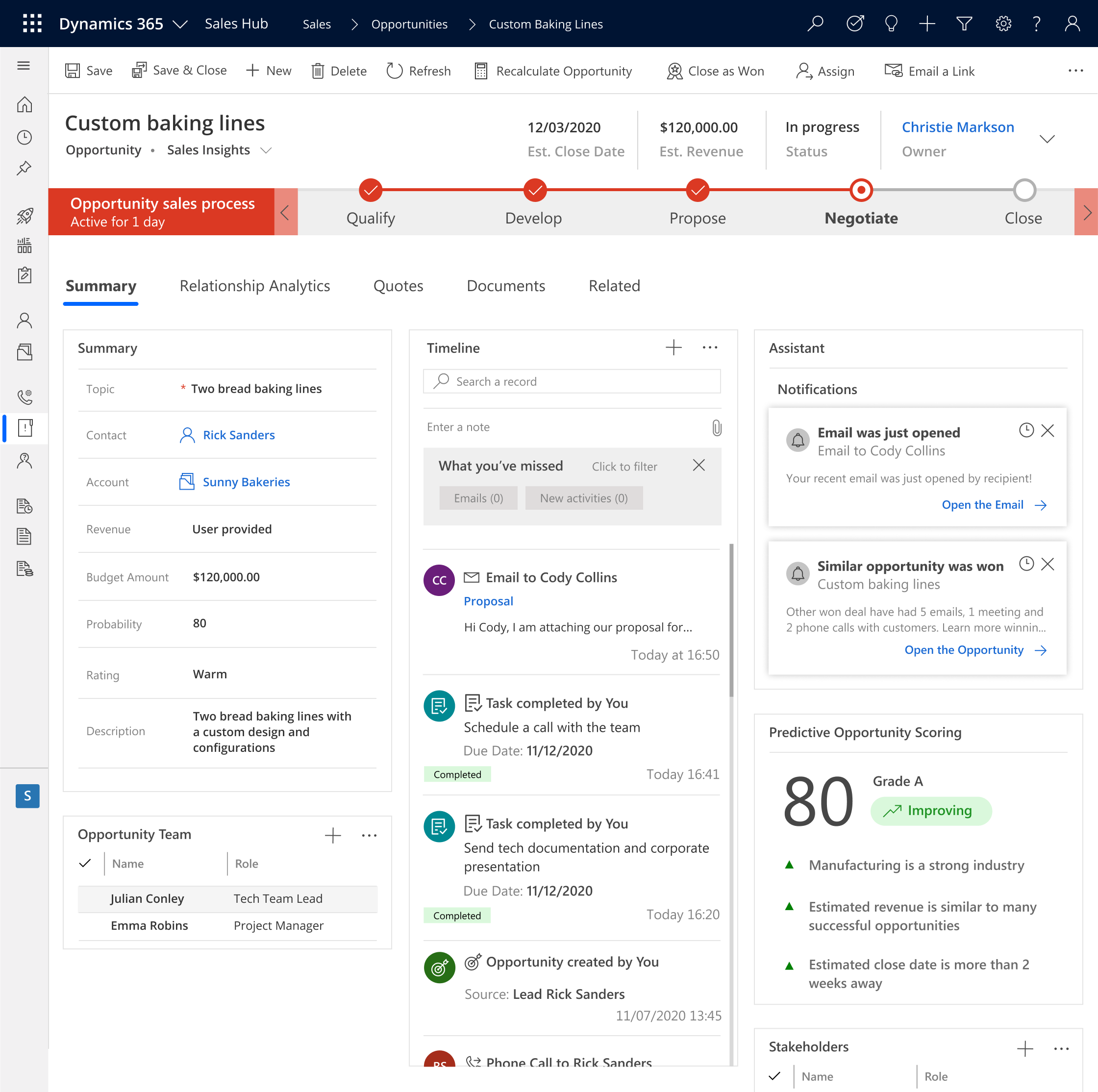Open the Rick Sanders contact link

[x=239, y=435]
